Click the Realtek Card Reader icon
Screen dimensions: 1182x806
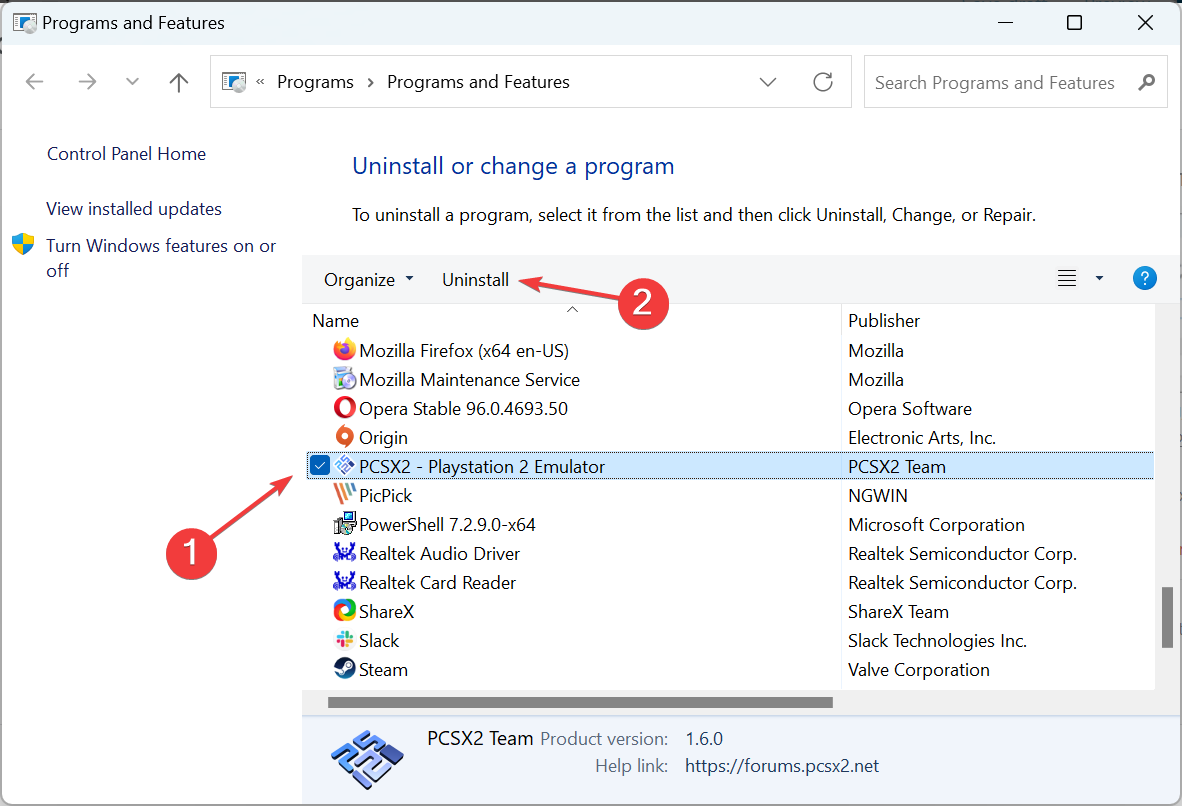pyautogui.click(x=344, y=582)
